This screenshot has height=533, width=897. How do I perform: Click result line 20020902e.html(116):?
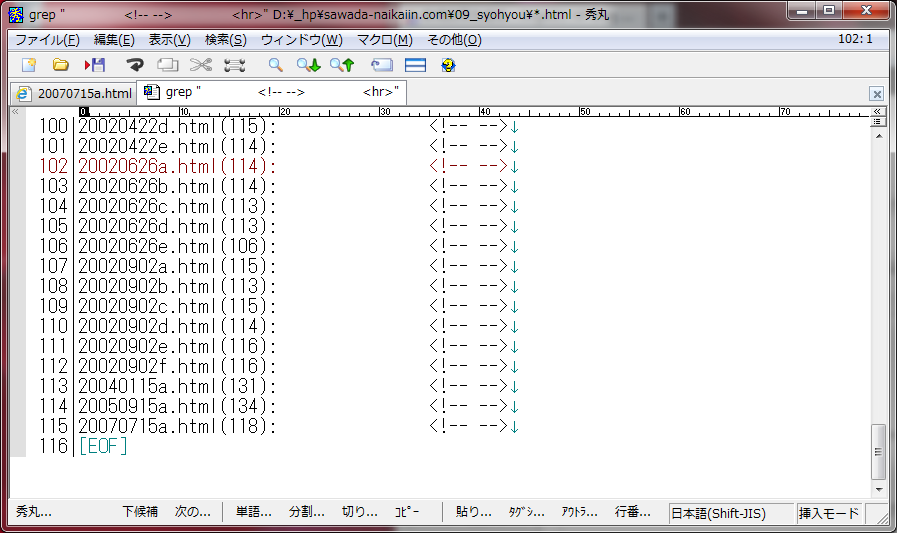pyautogui.click(x=177, y=346)
